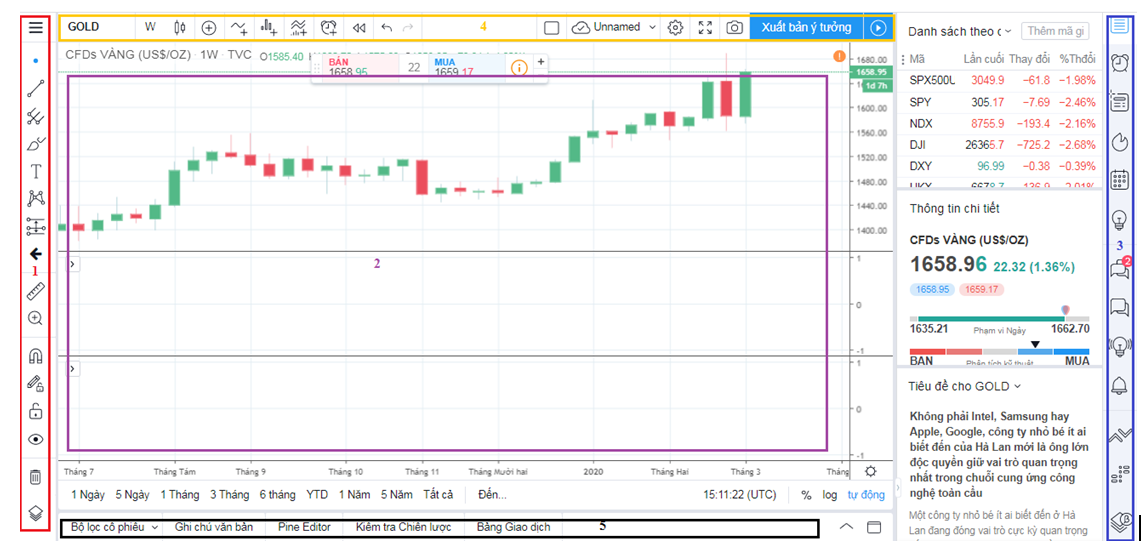Image resolution: width=1146 pixels, height=548 pixels.
Task: Maximize the bottom panel window icon
Action: (x=874, y=527)
